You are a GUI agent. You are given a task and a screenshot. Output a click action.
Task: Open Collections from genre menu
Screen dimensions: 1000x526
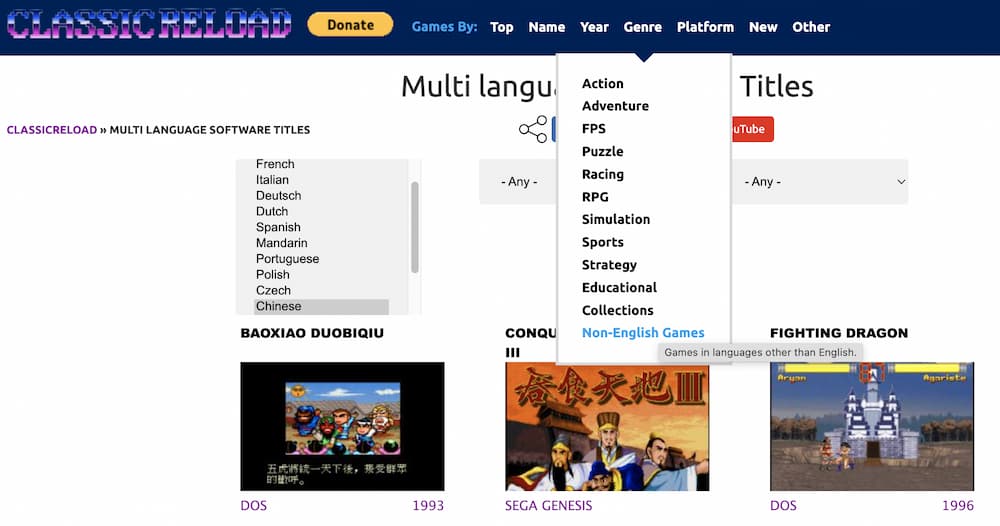click(x=617, y=310)
